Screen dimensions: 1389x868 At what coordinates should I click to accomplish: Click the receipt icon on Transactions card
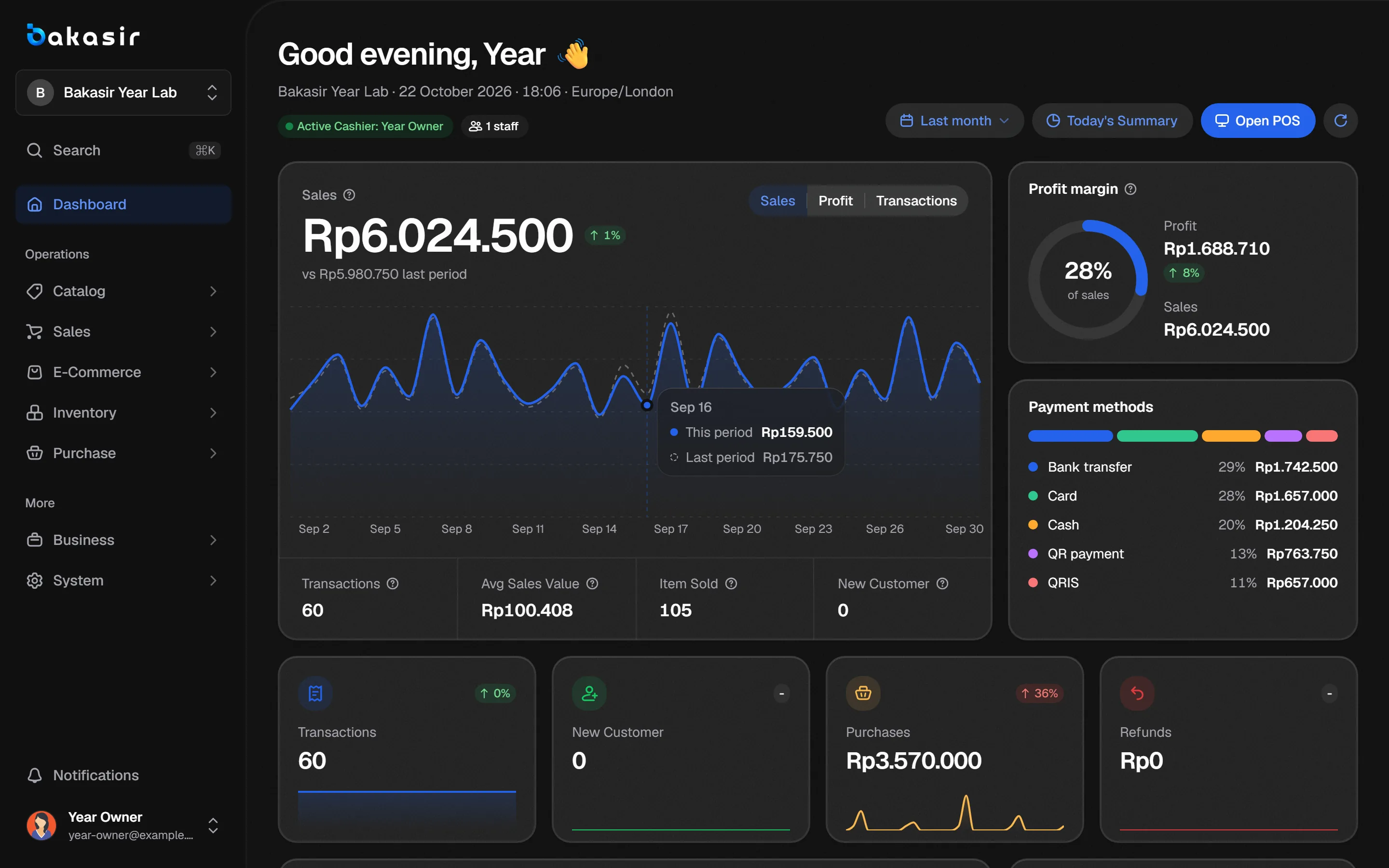pos(315,693)
